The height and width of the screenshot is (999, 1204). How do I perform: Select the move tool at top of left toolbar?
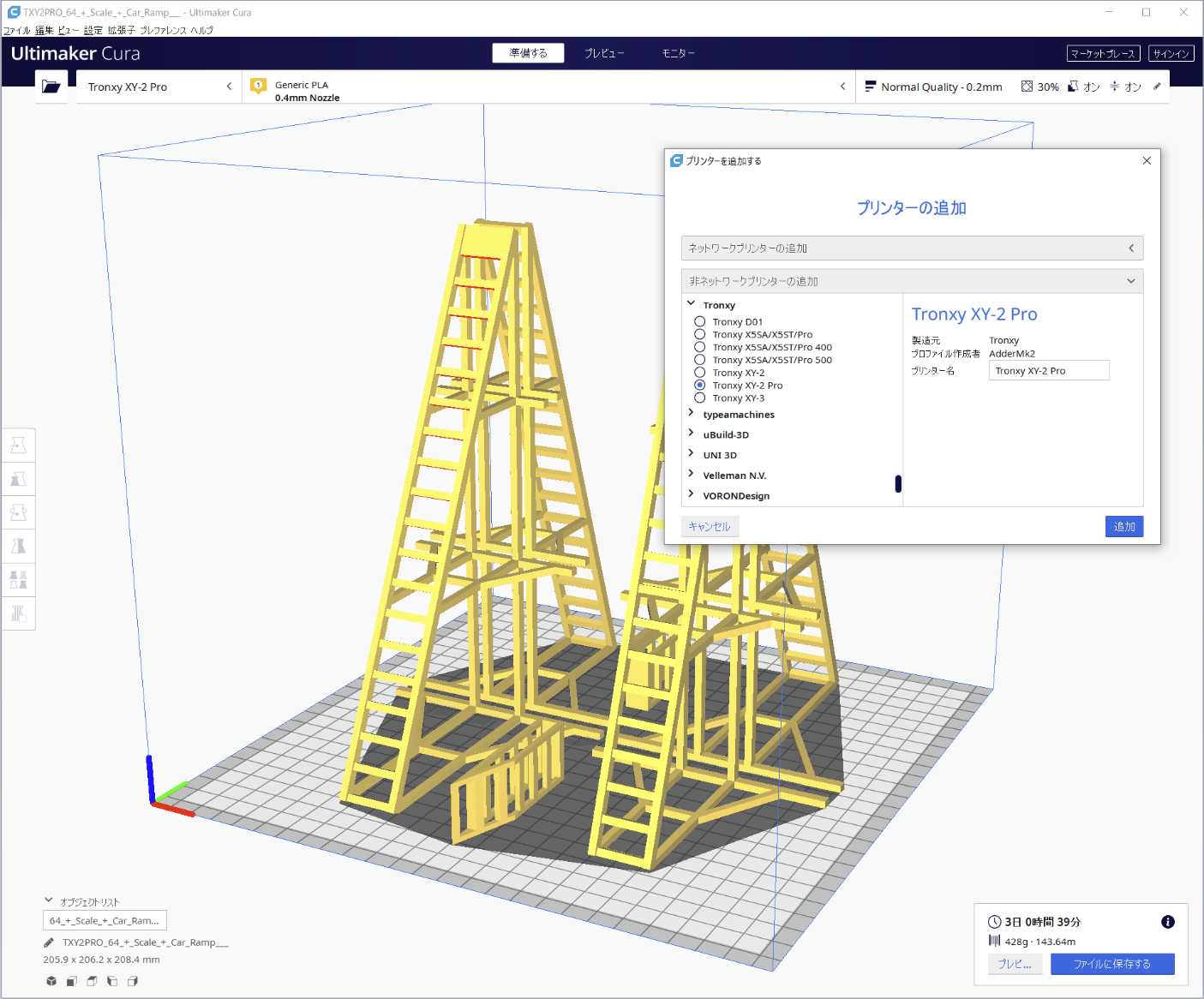pyautogui.click(x=18, y=446)
